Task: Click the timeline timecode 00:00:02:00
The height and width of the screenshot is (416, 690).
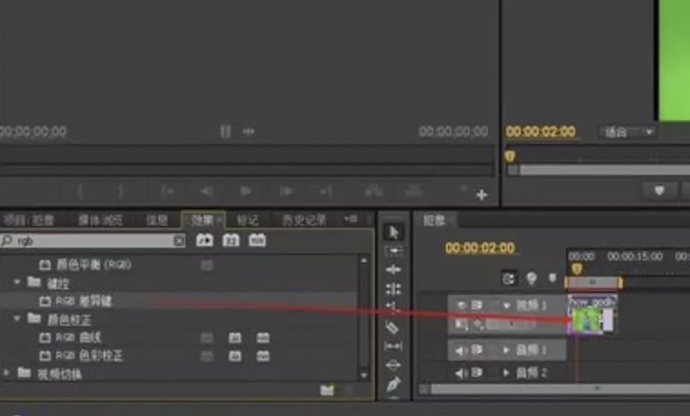Action: pos(480,248)
